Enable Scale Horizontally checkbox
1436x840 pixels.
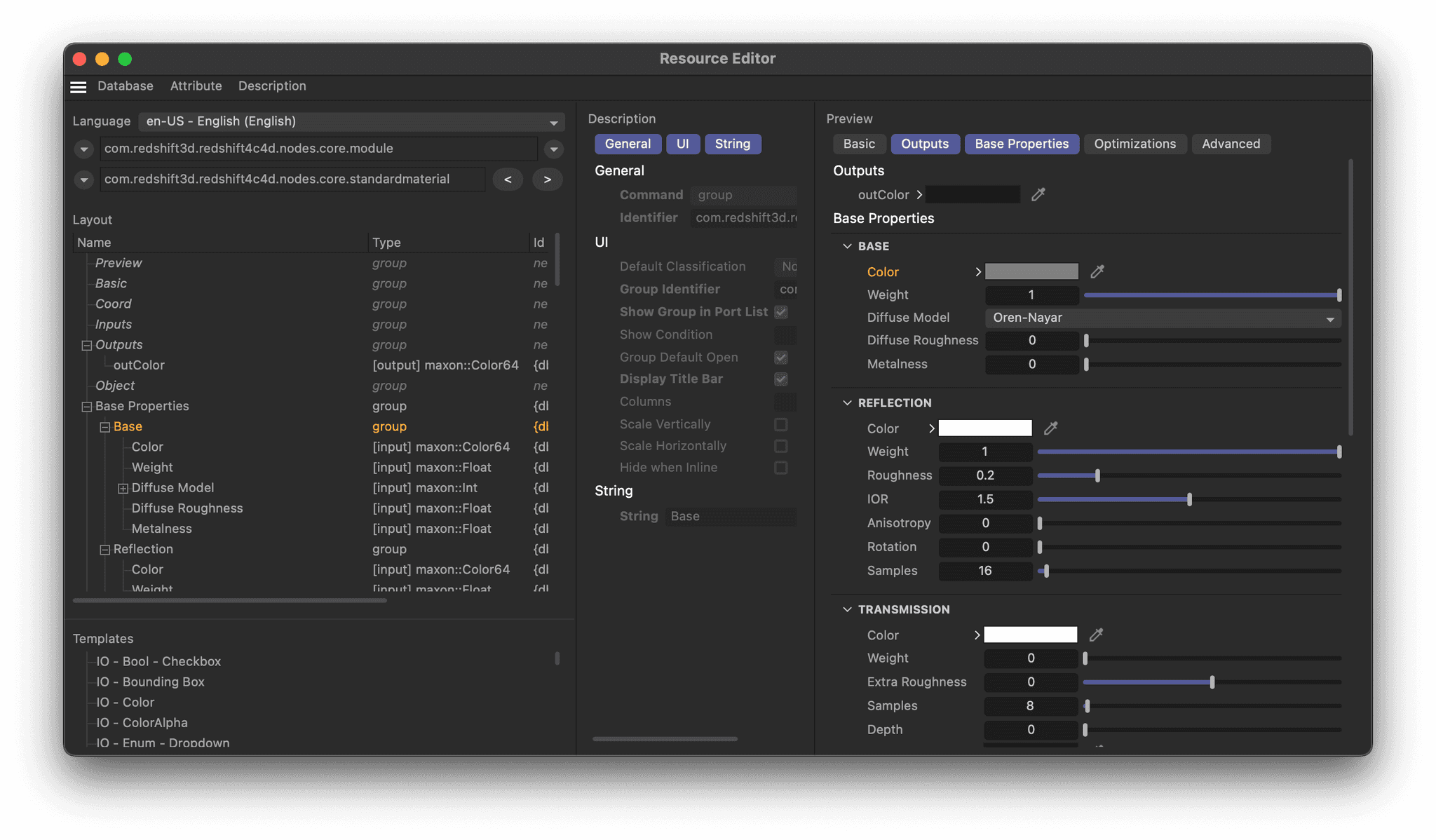(781, 446)
